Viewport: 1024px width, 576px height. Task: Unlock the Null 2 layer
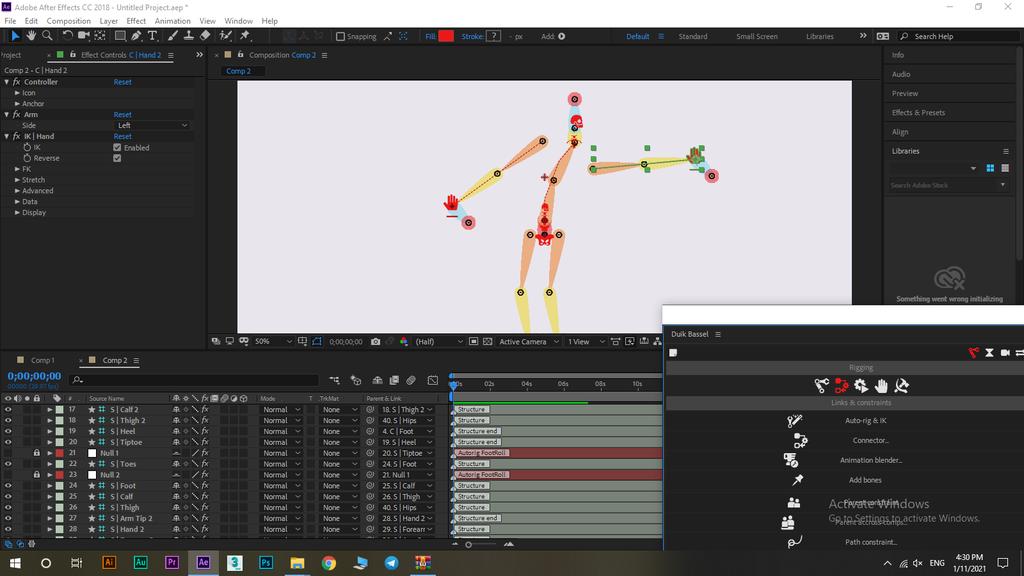(37, 475)
